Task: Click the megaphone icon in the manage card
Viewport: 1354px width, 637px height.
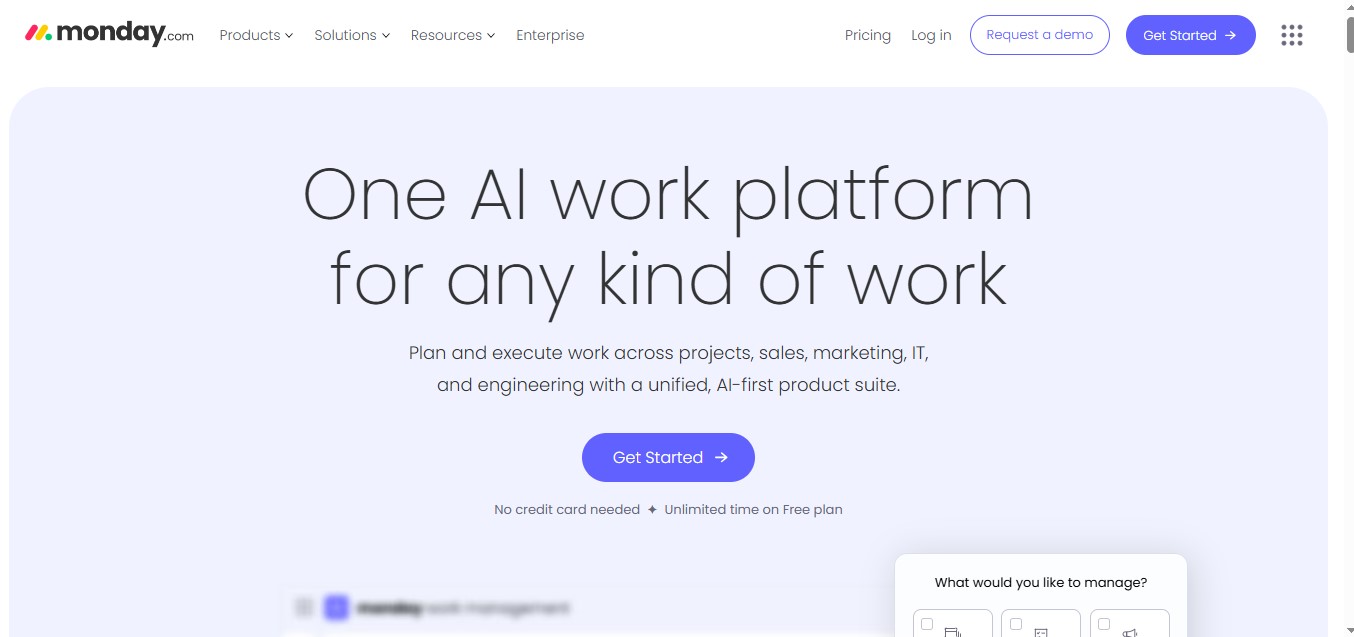Action: pyautogui.click(x=1130, y=632)
